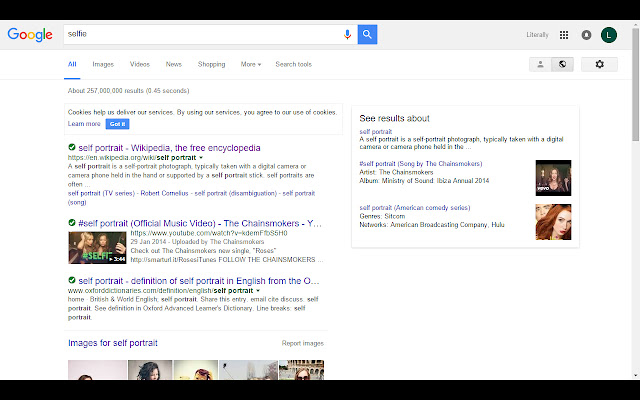Click 'Genres: Sitcom' text
This screenshot has height=400, width=640.
(382, 216)
